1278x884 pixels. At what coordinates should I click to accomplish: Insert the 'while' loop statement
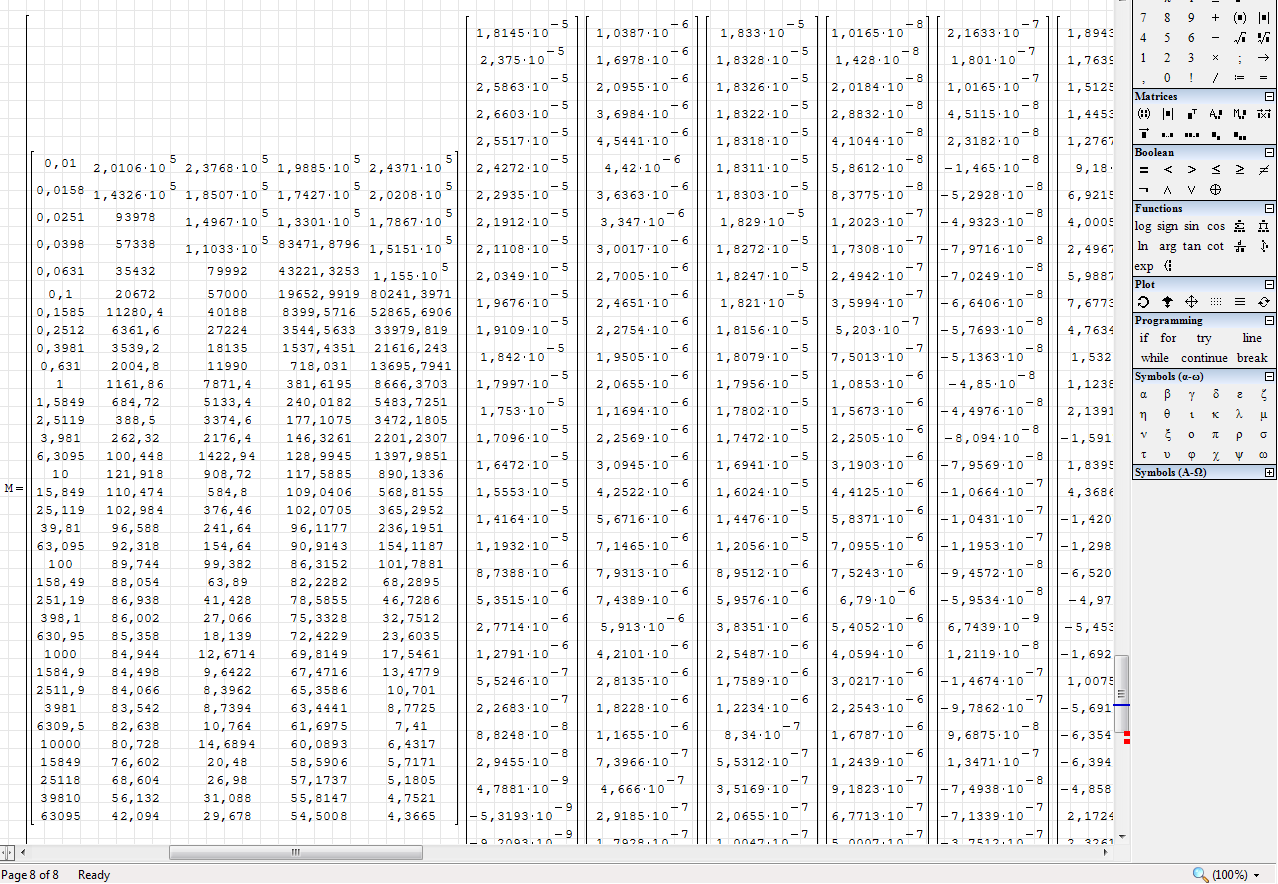point(1154,358)
